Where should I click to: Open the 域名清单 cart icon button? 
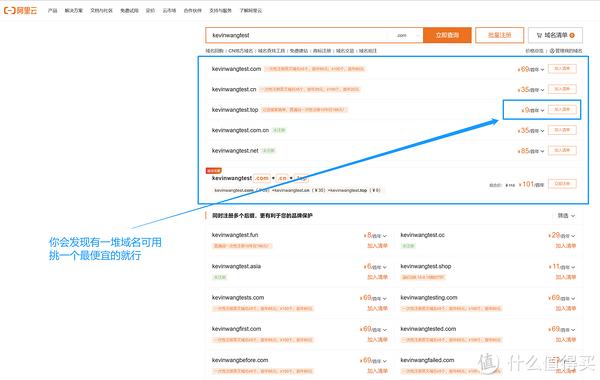click(x=555, y=35)
